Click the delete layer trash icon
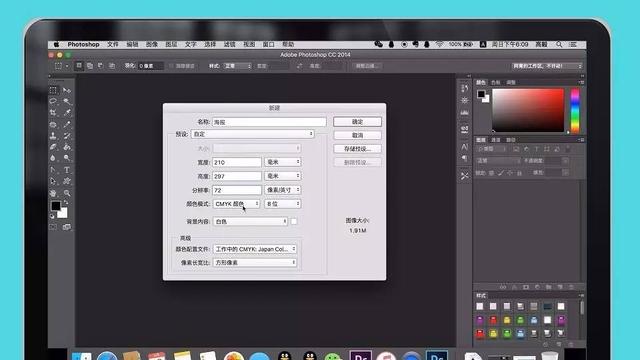 coord(571,287)
